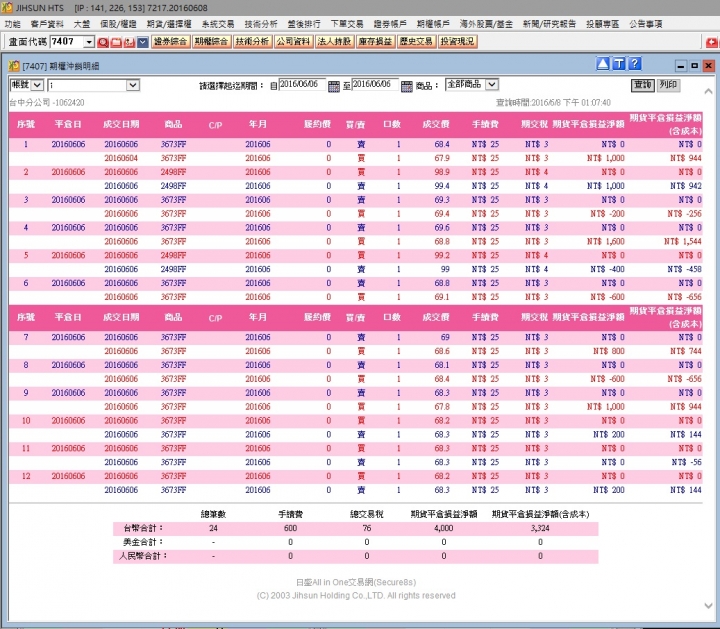This screenshot has height=629, width=720.
Task: Restore the 期權沖銷明細 inner window
Action: [x=695, y=66]
